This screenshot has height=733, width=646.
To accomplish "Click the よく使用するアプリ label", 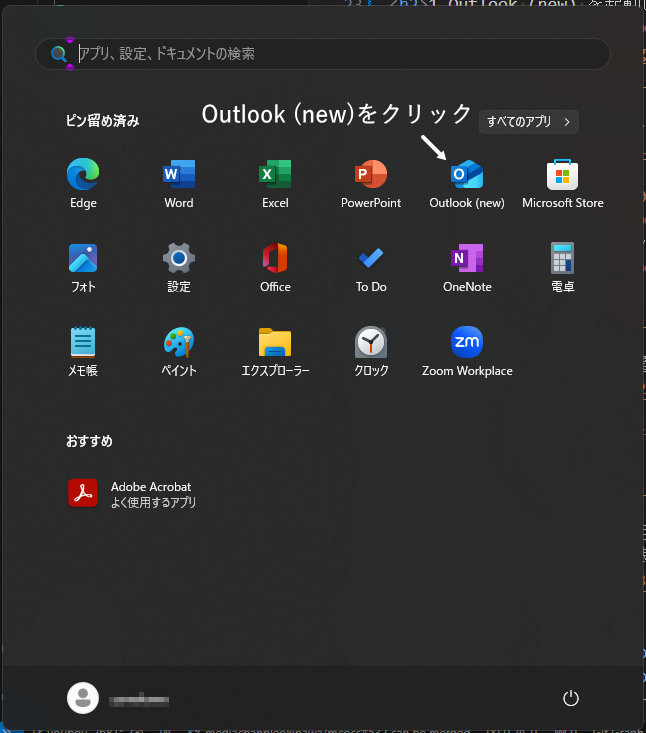I will point(153,503).
